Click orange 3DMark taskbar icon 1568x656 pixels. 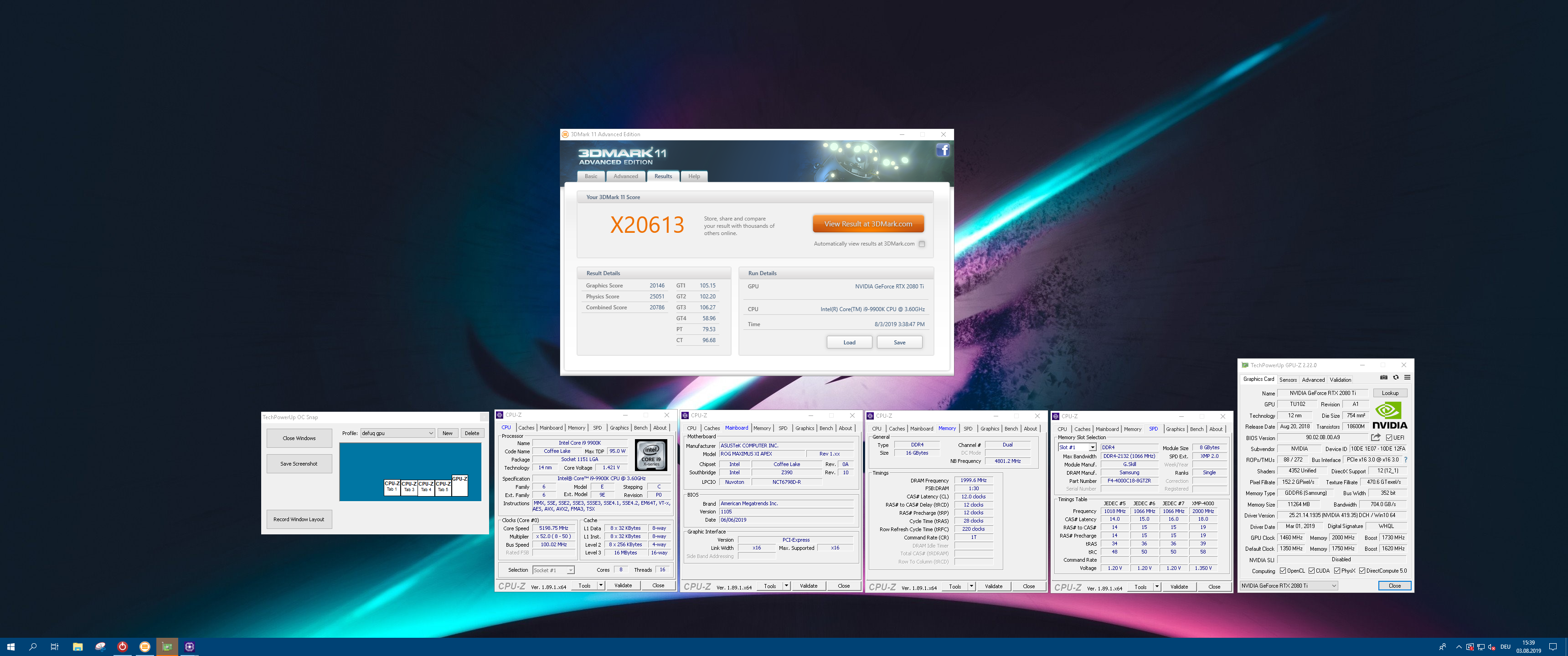[145, 646]
